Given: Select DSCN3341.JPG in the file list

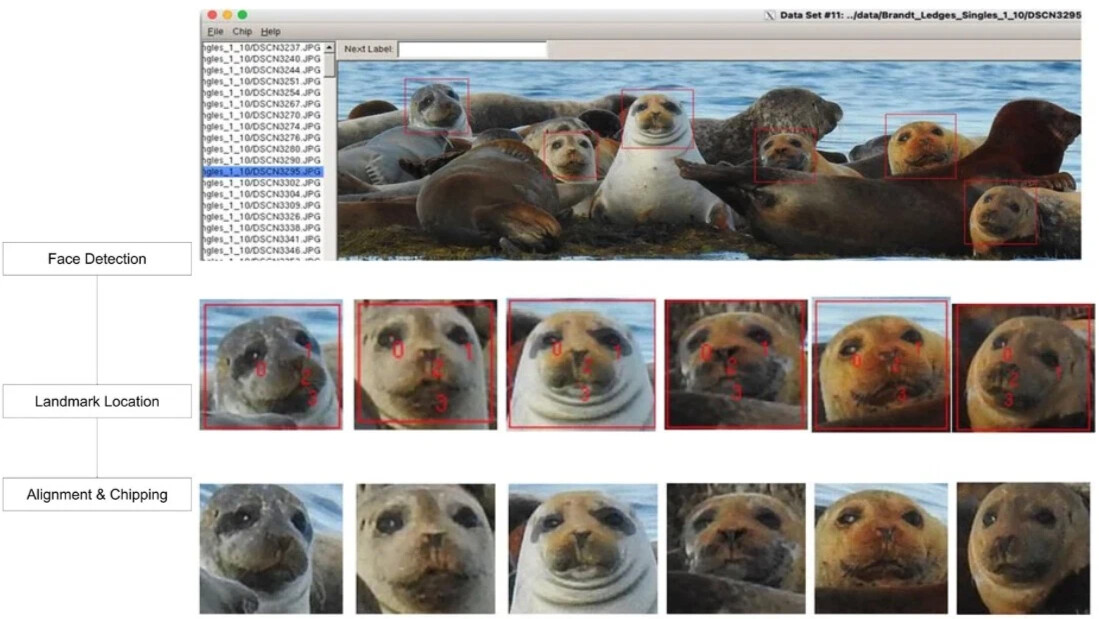Looking at the screenshot, I should [x=262, y=239].
